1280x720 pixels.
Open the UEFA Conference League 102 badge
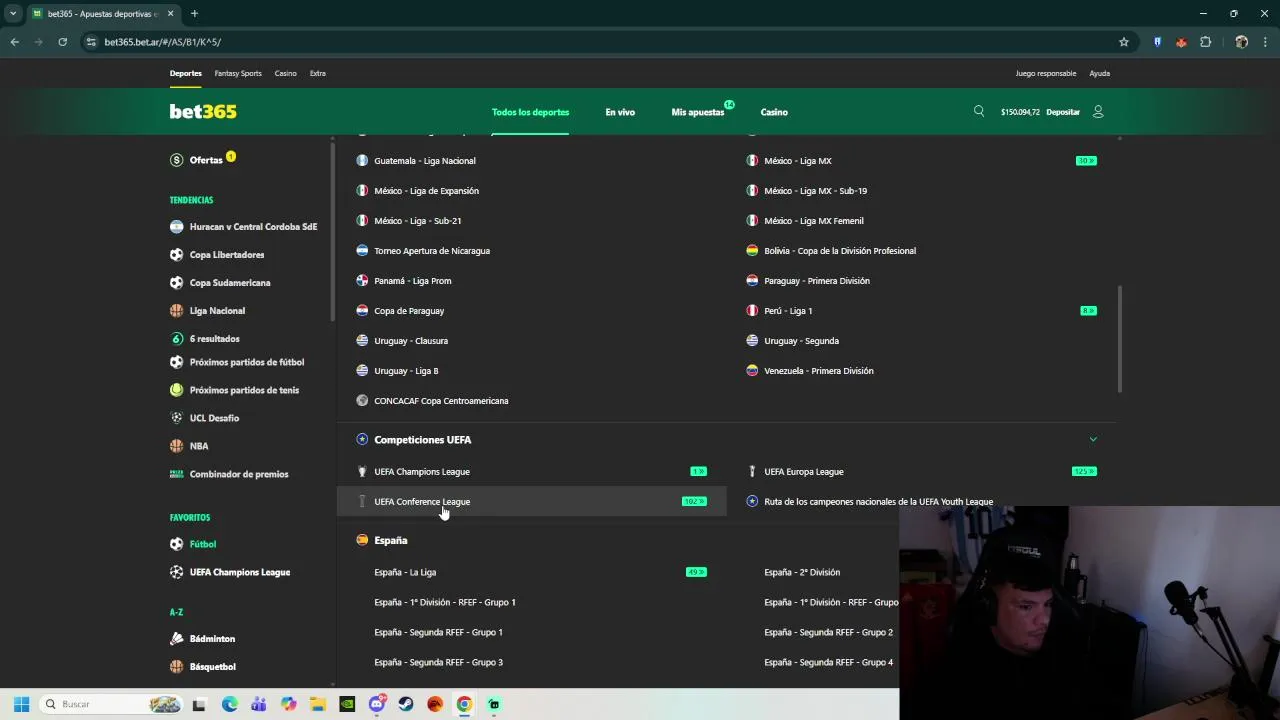coord(694,502)
